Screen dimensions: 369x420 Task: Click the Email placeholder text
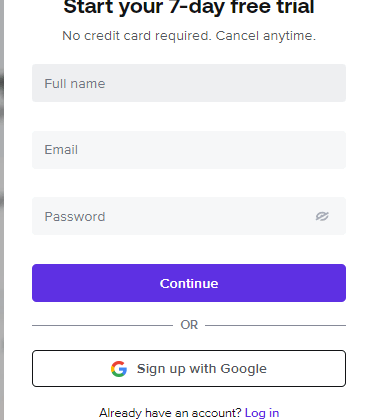[61, 150]
